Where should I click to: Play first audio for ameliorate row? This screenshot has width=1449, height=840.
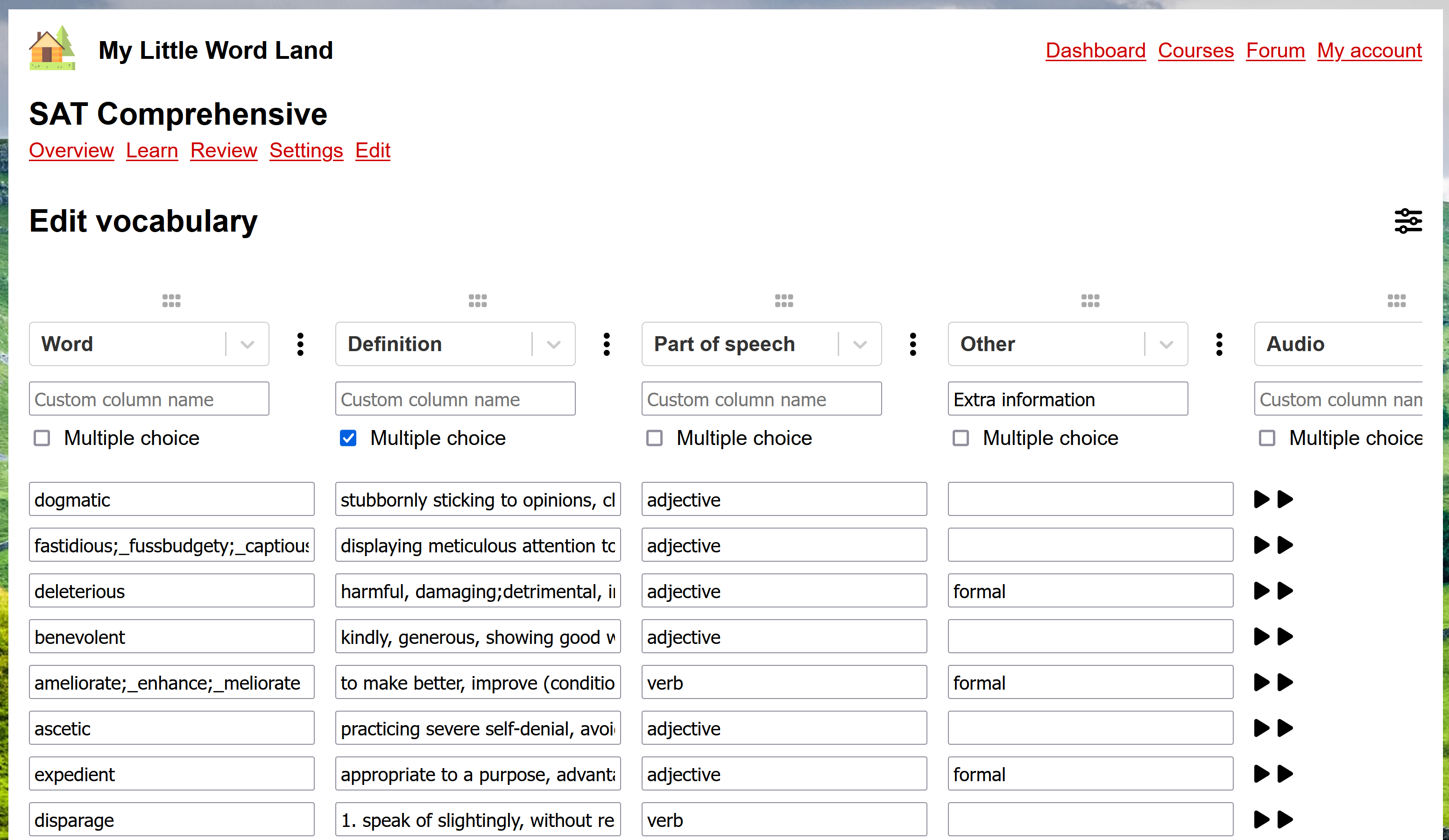(1262, 682)
